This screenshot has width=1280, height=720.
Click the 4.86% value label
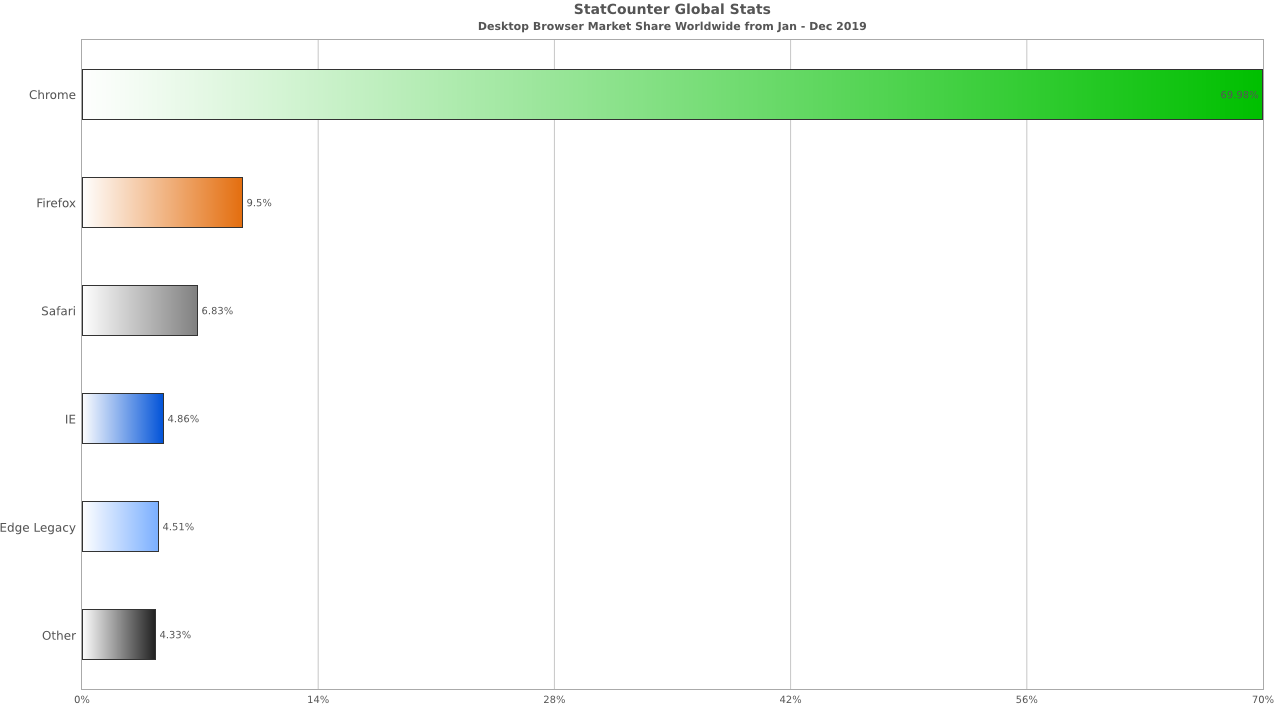(183, 419)
